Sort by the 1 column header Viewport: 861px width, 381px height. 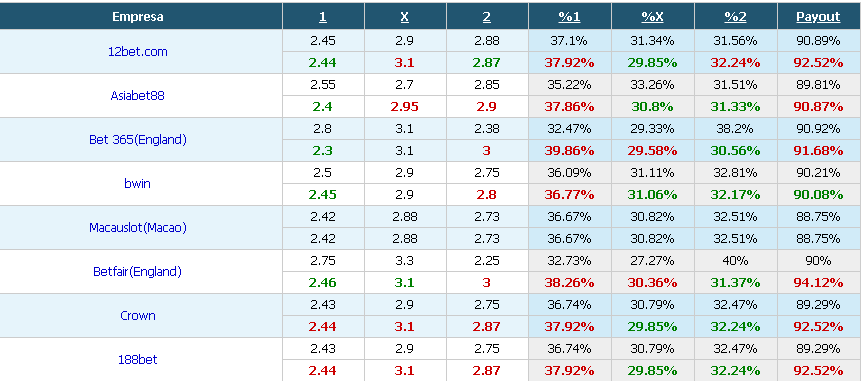[323, 16]
